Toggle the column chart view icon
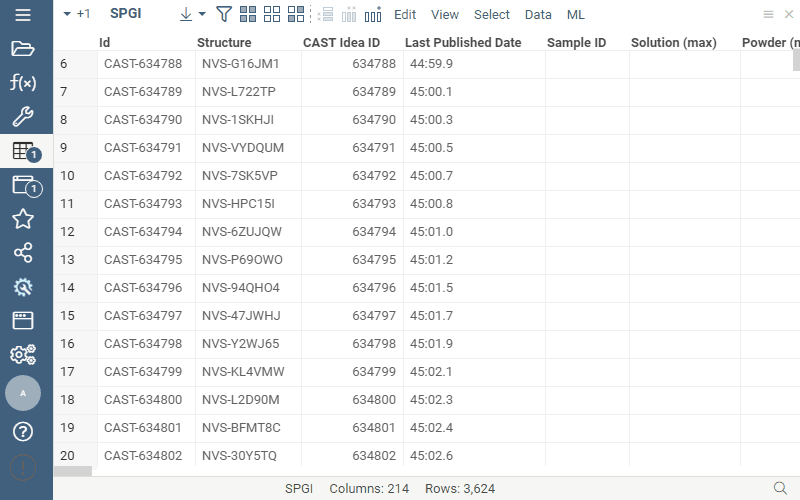Image resolution: width=800 pixels, height=500 pixels. click(373, 15)
